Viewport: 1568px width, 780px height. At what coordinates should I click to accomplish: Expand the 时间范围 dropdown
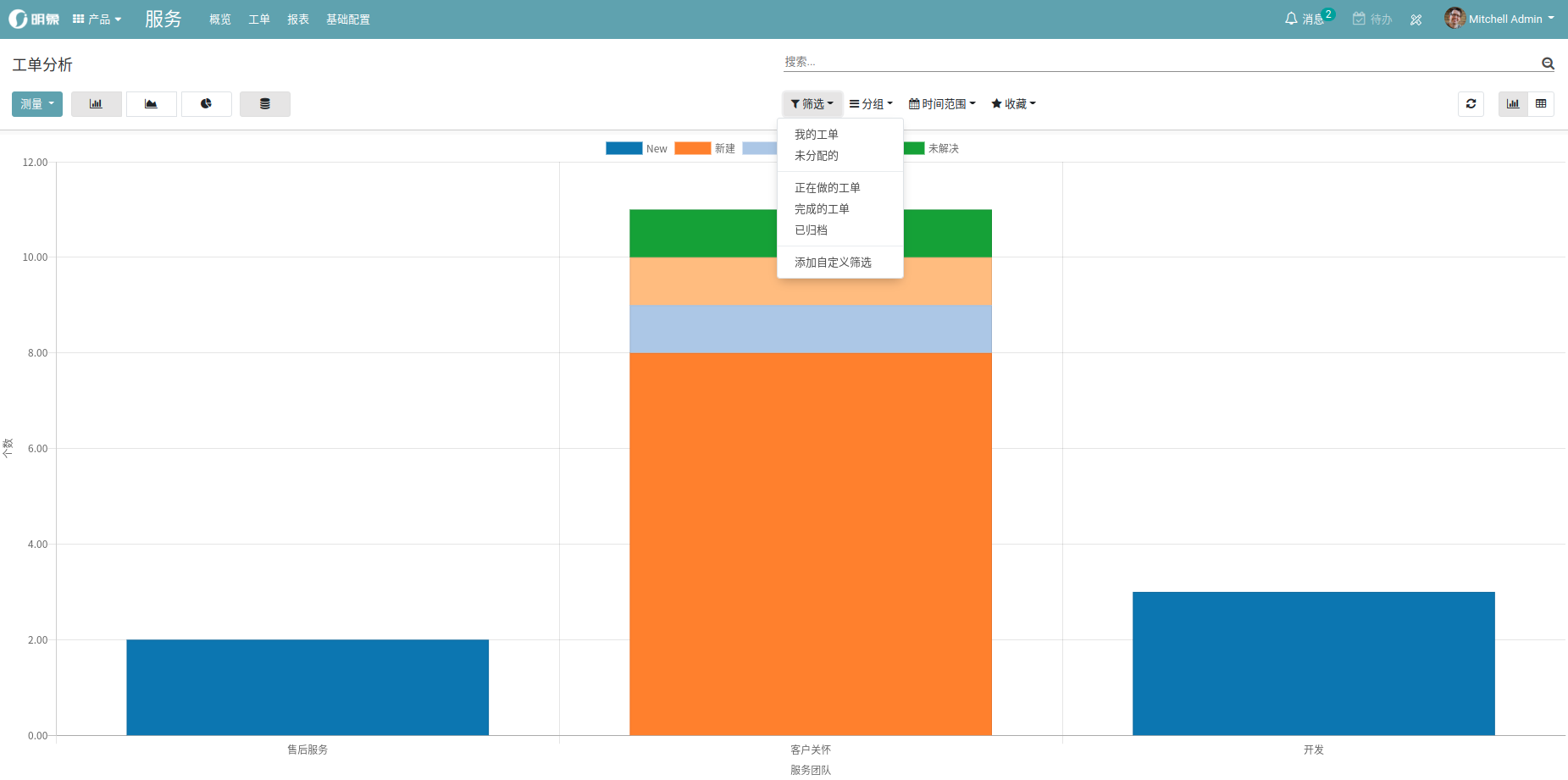(942, 104)
